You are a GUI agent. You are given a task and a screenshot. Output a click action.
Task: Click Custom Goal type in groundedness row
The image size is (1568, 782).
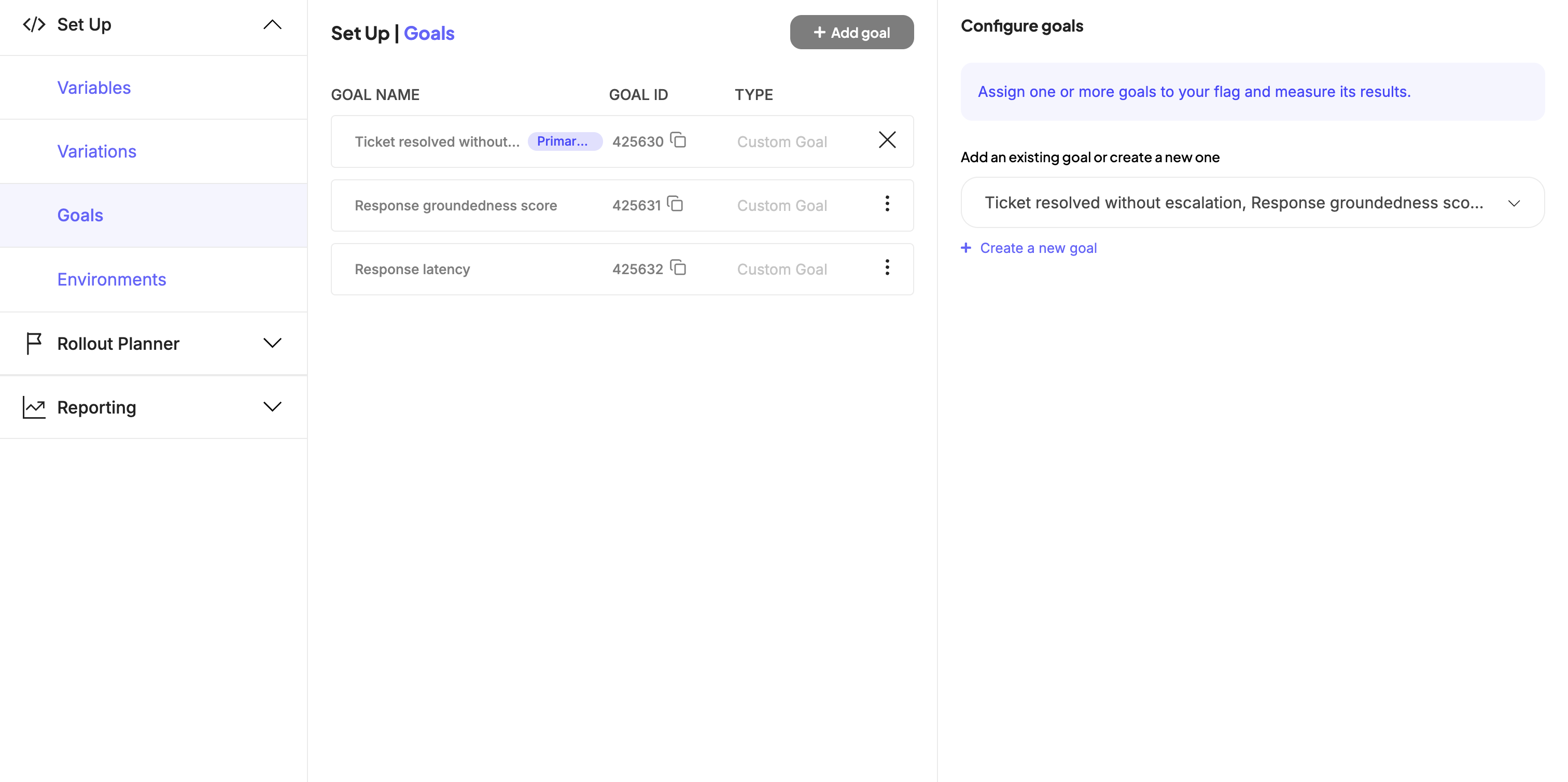click(x=782, y=206)
